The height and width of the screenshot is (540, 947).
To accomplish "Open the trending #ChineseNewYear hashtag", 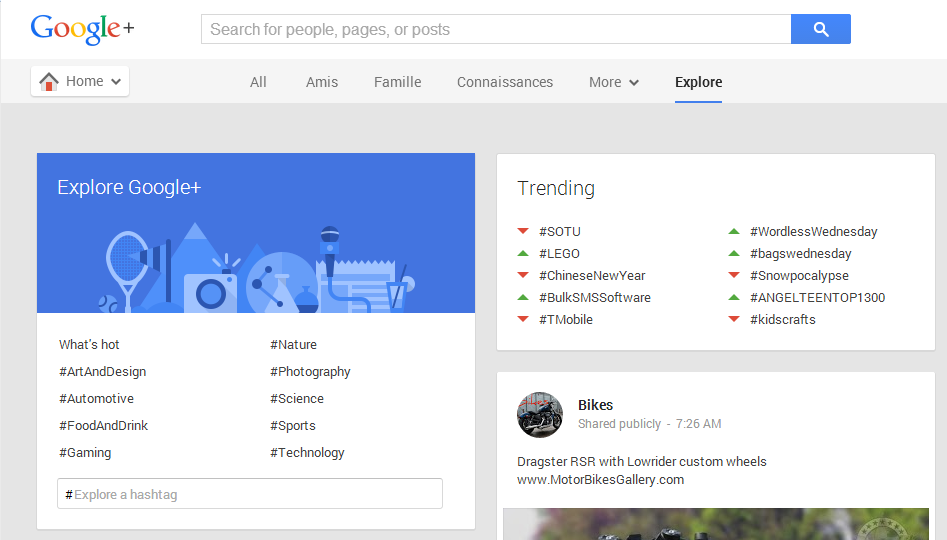I will (x=592, y=275).
